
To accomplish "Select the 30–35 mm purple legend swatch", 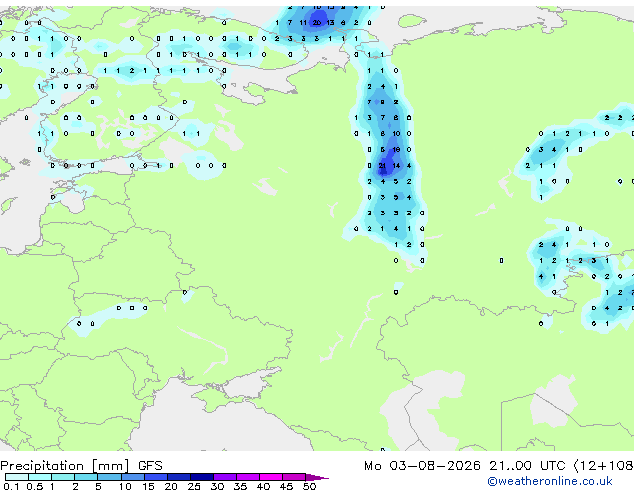I will point(225,477).
